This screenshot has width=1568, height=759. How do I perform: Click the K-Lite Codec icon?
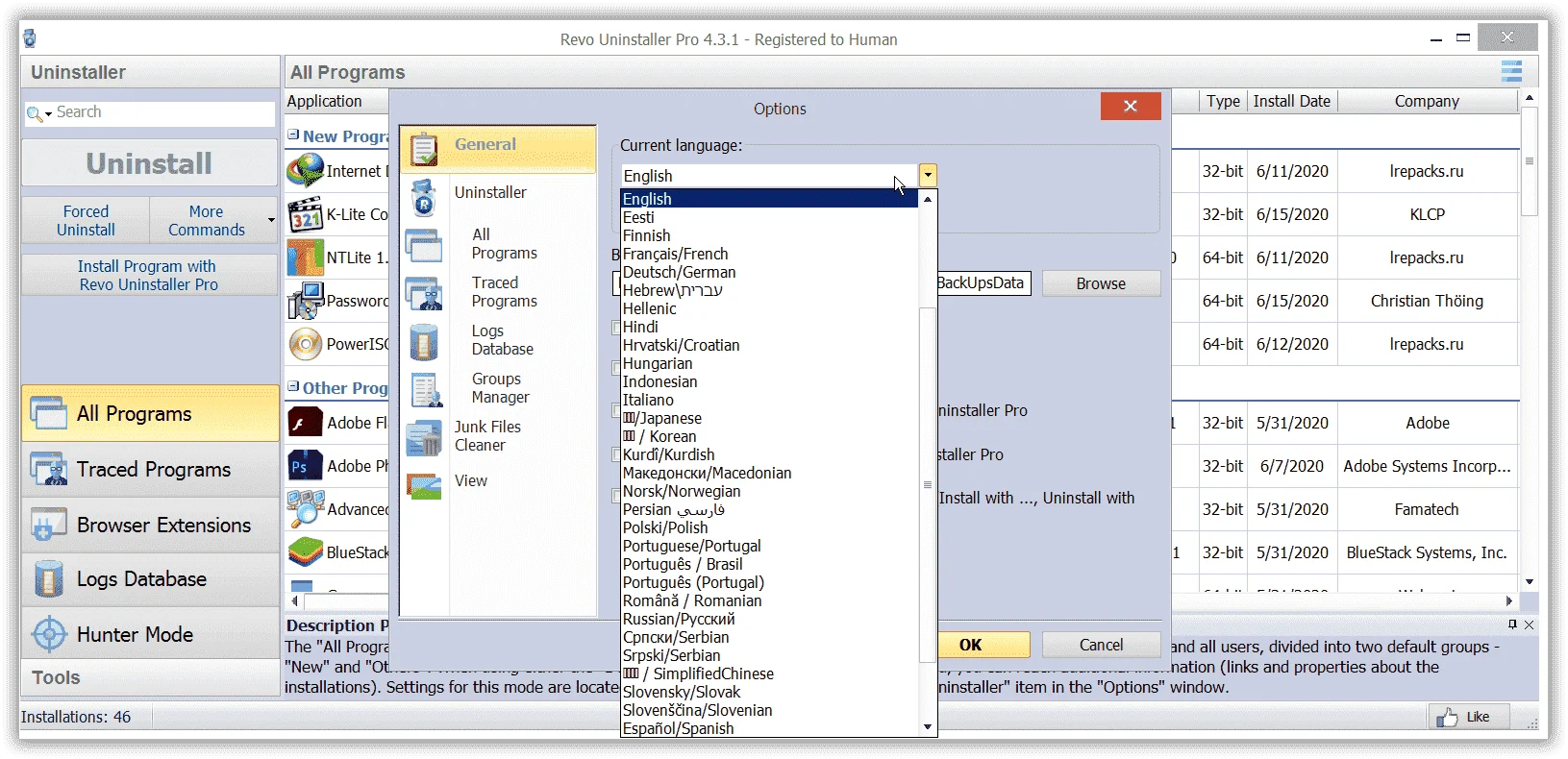coord(306,214)
